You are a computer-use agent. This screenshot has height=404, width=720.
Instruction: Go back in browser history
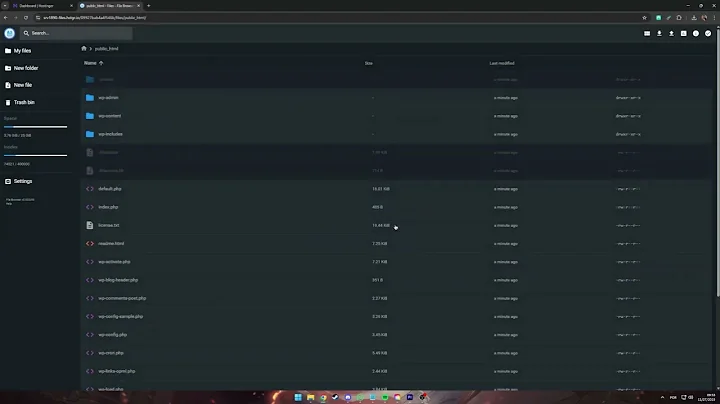pyautogui.click(x=6, y=17)
